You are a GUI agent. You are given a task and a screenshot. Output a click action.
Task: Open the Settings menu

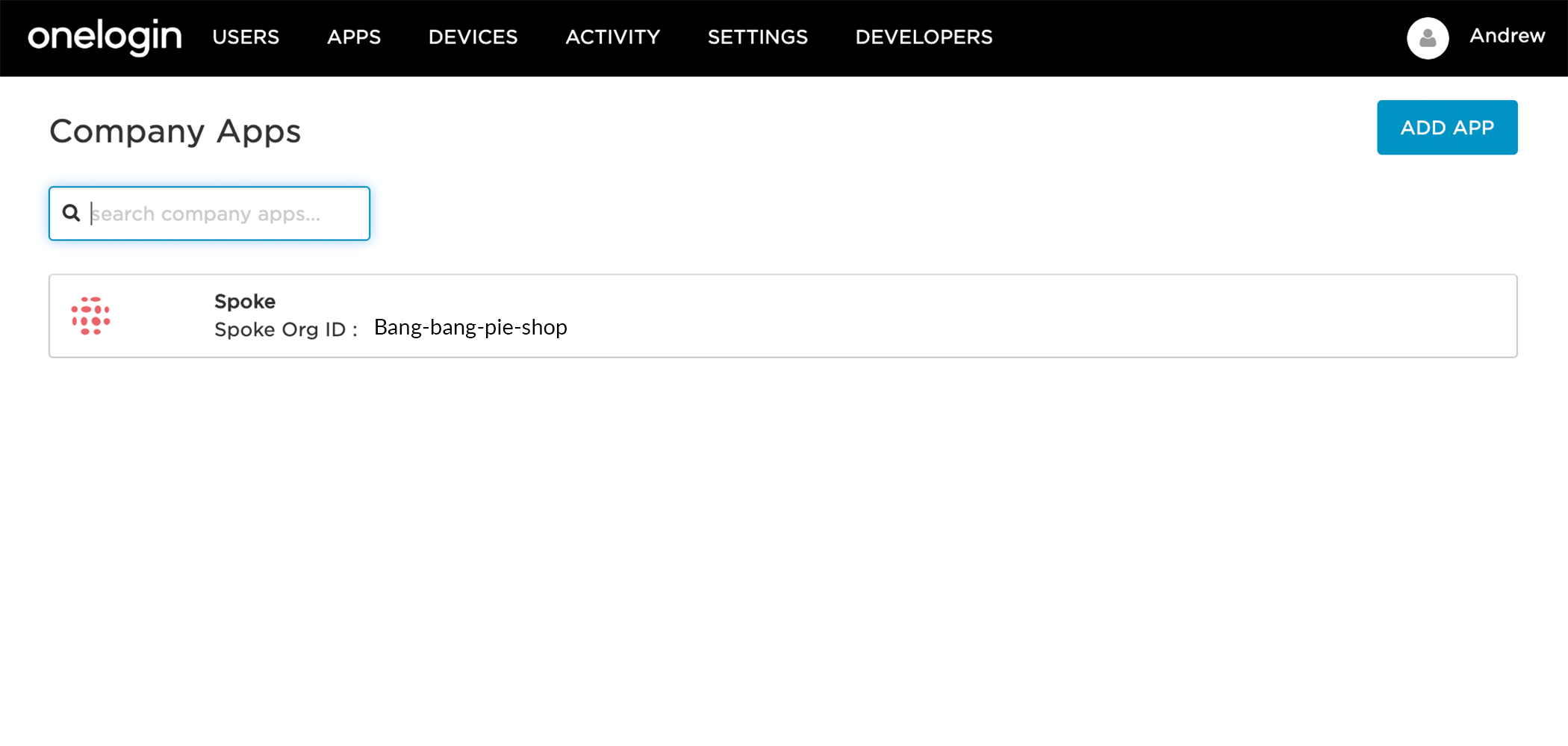pos(757,37)
